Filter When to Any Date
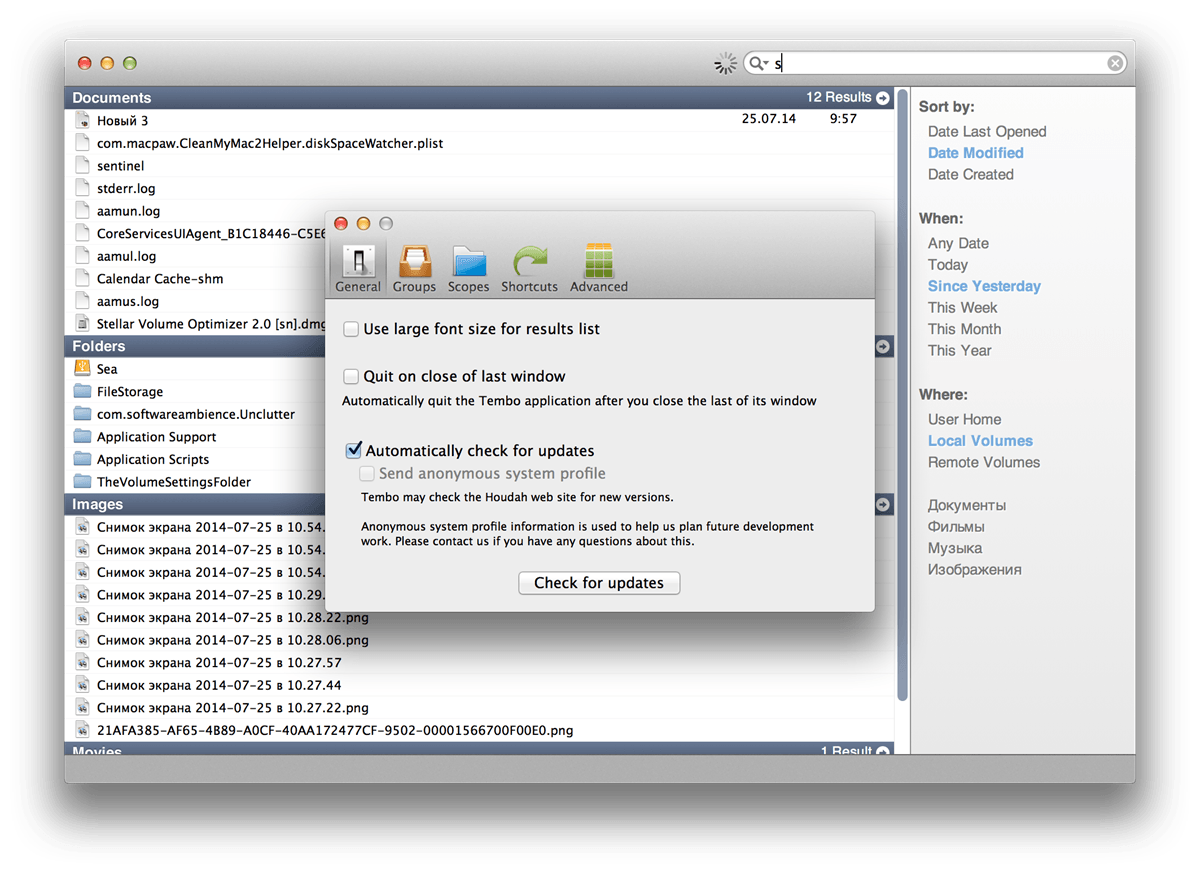The height and width of the screenshot is (872, 1200). tap(958, 243)
